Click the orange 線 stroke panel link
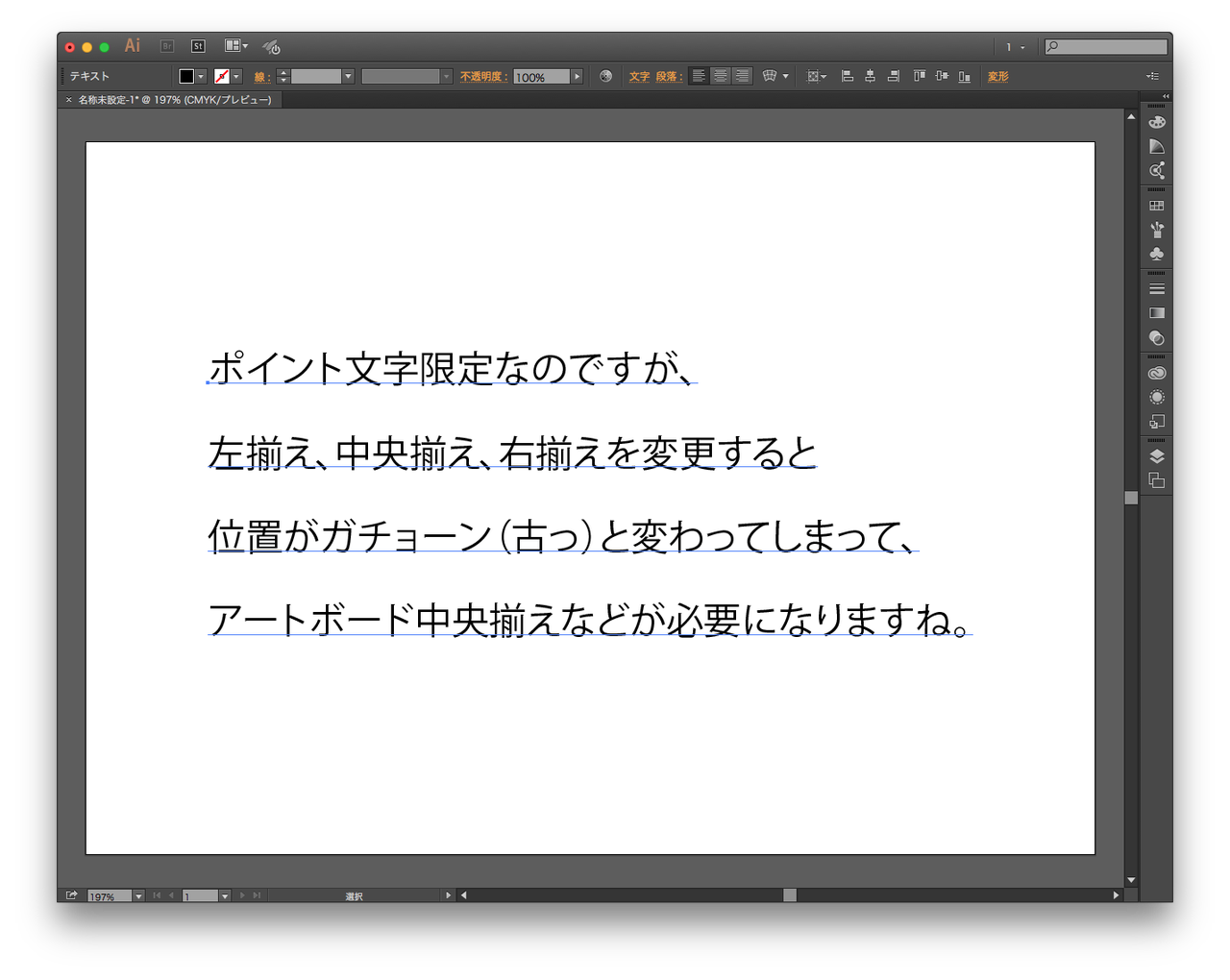The height and width of the screenshot is (980, 1230). pyautogui.click(x=261, y=77)
